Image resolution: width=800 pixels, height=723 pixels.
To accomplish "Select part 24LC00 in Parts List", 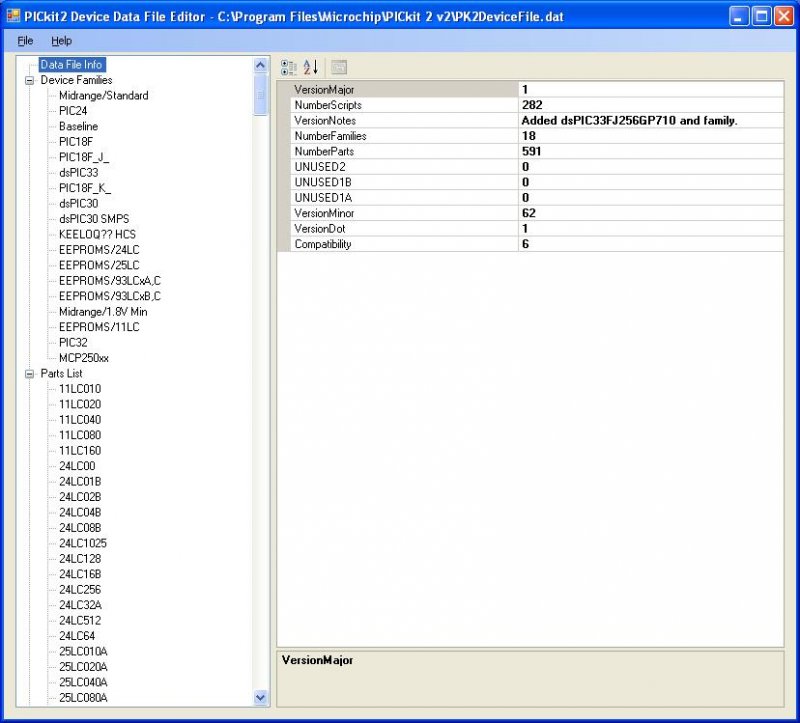I will 77,466.
